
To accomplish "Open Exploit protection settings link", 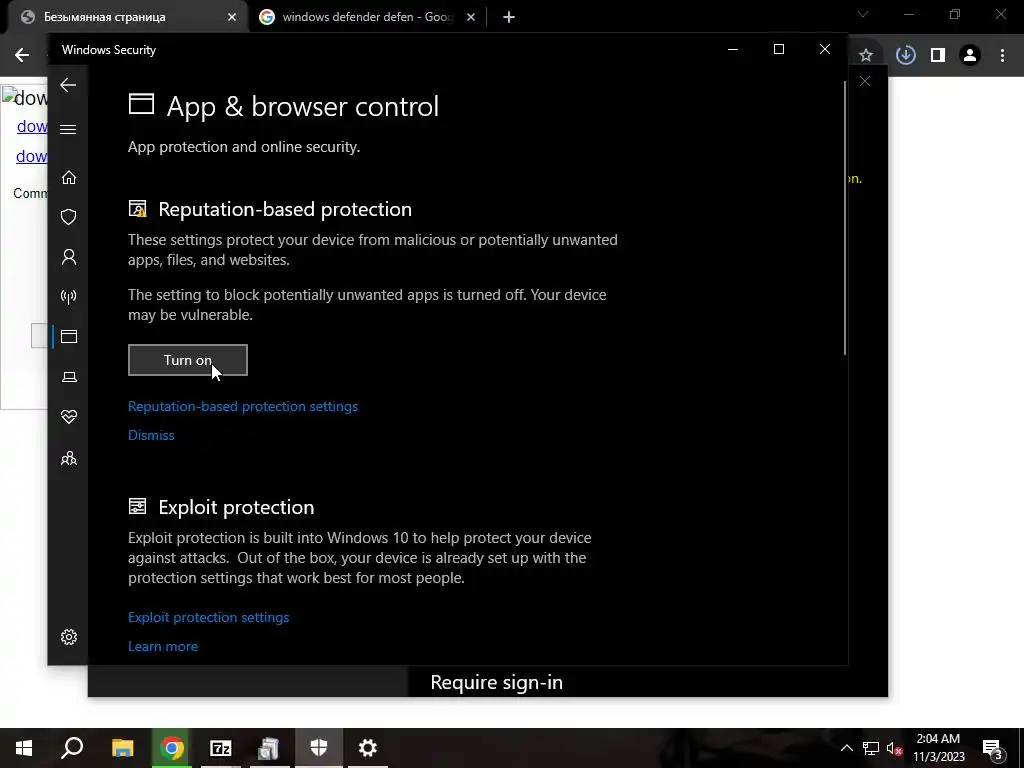I will (208, 617).
